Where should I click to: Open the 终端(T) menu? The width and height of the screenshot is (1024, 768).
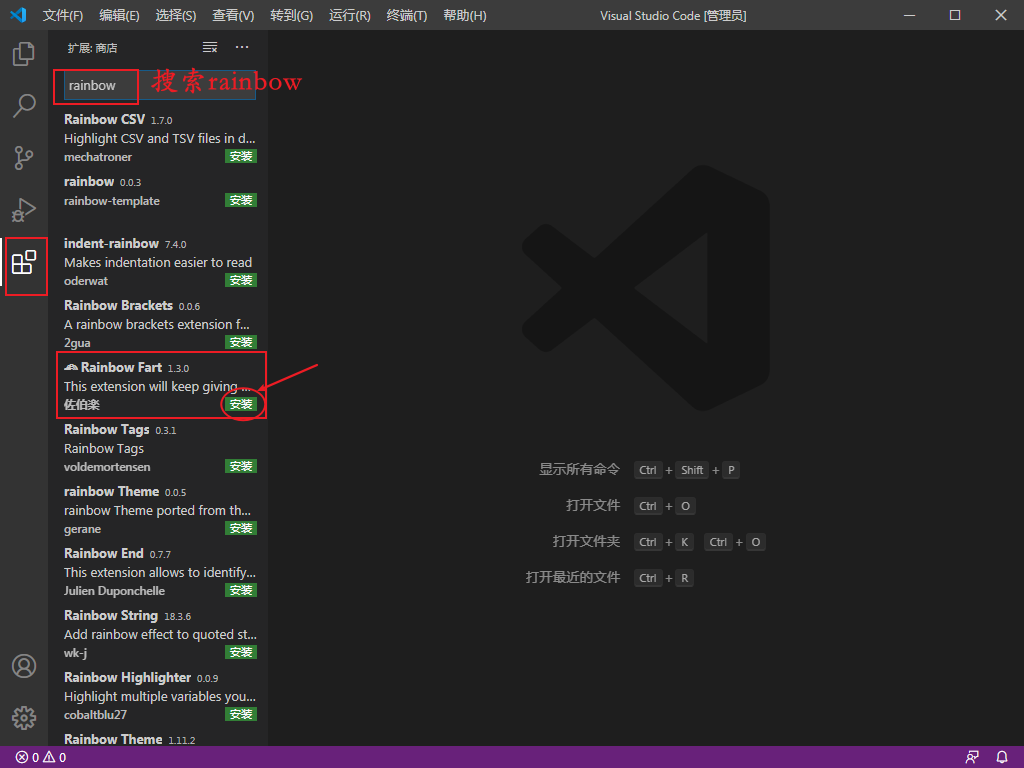[x=406, y=15]
